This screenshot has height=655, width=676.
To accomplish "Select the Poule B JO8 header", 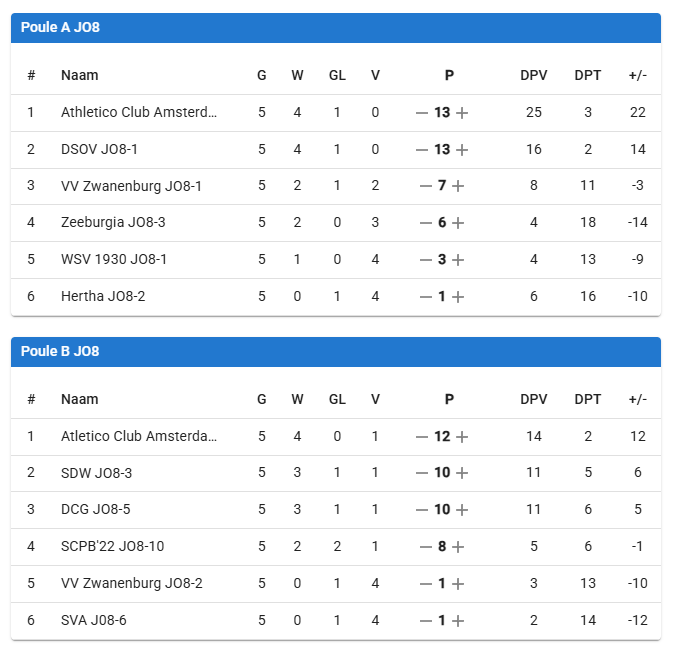I will click(60, 352).
